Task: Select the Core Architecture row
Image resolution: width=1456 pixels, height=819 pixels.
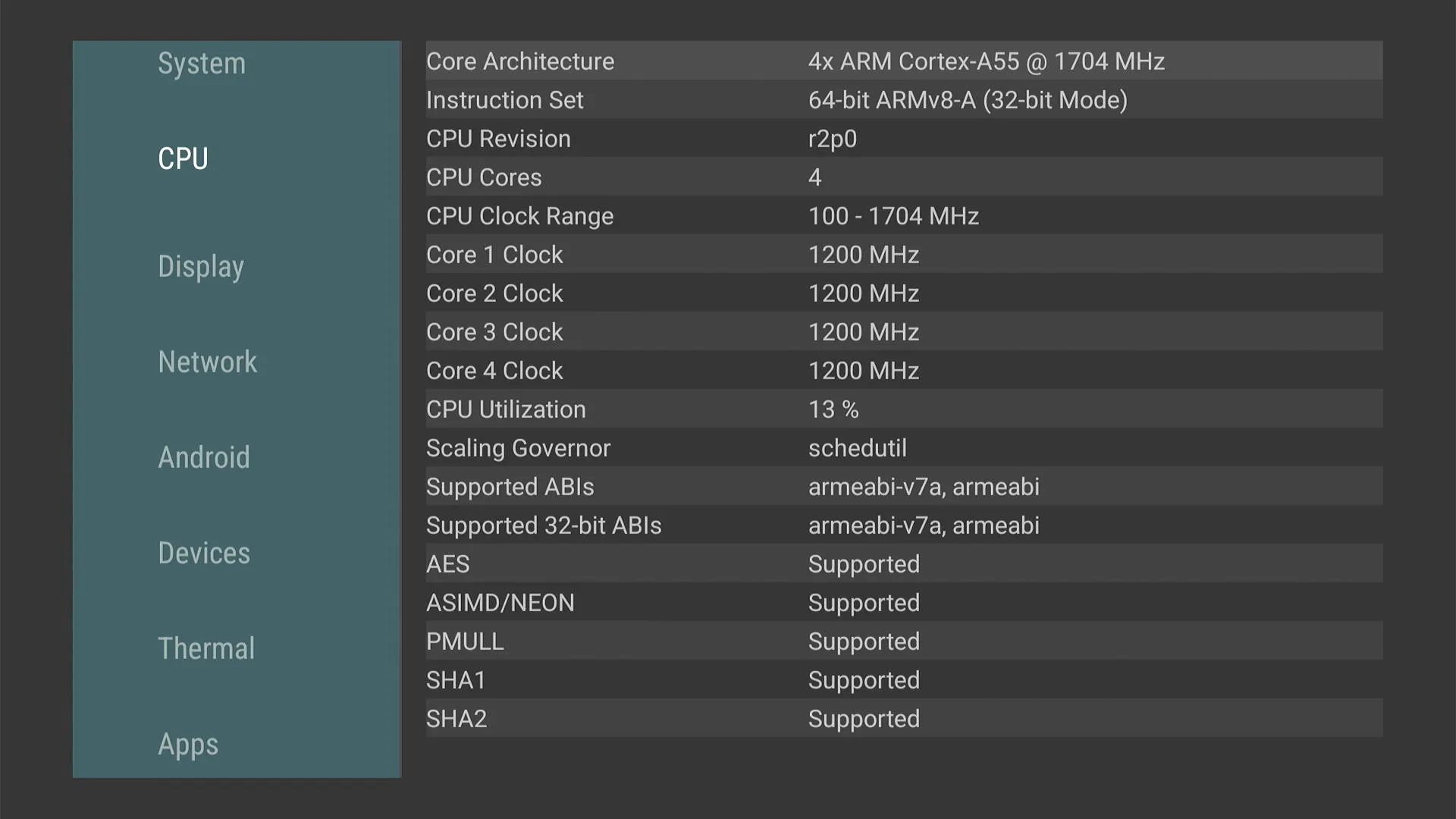Action: coord(902,61)
